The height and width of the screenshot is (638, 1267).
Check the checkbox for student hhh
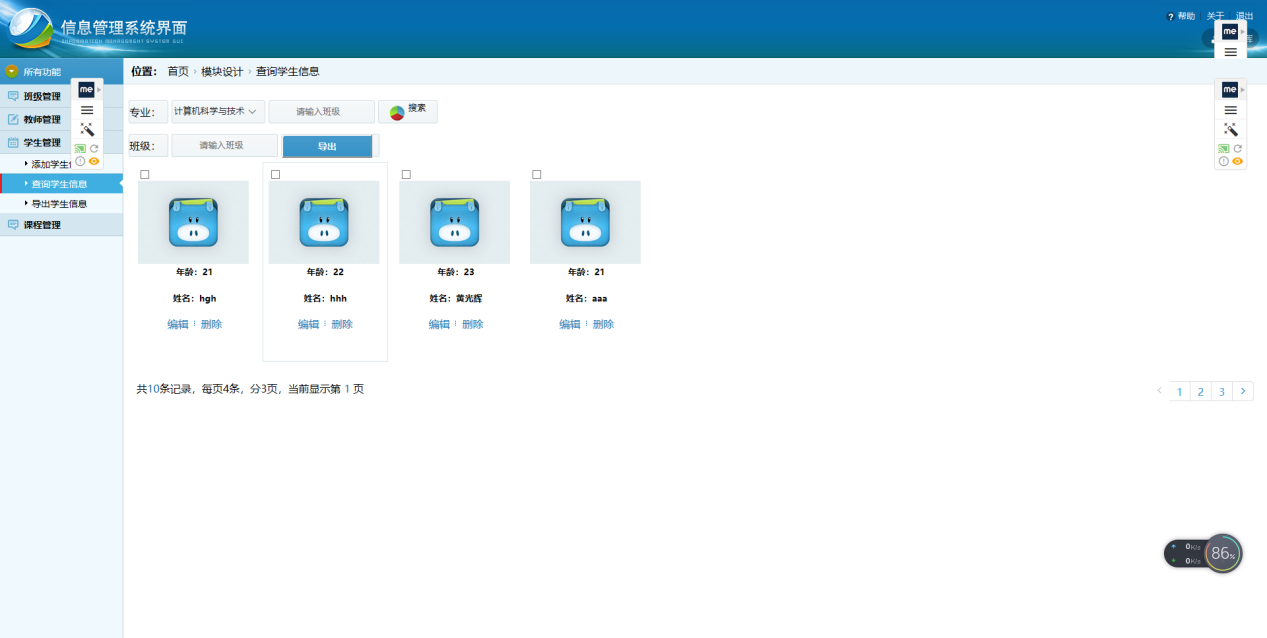pyautogui.click(x=276, y=175)
